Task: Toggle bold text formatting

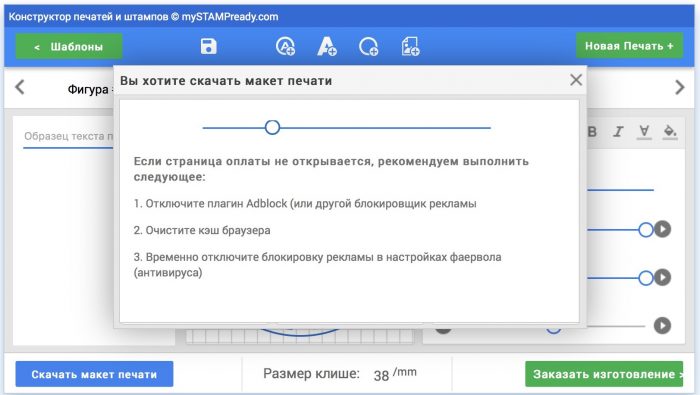Action: coord(592,132)
